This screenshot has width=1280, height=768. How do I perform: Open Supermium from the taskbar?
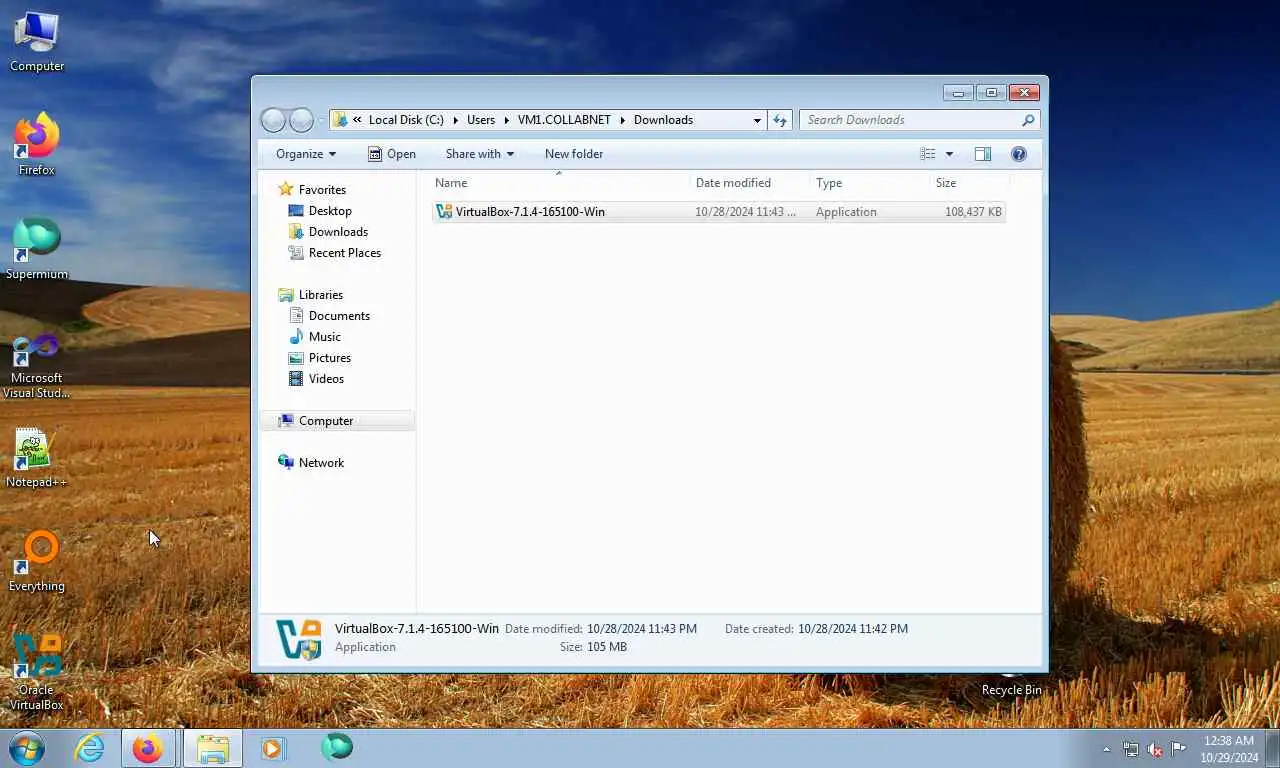(336, 747)
